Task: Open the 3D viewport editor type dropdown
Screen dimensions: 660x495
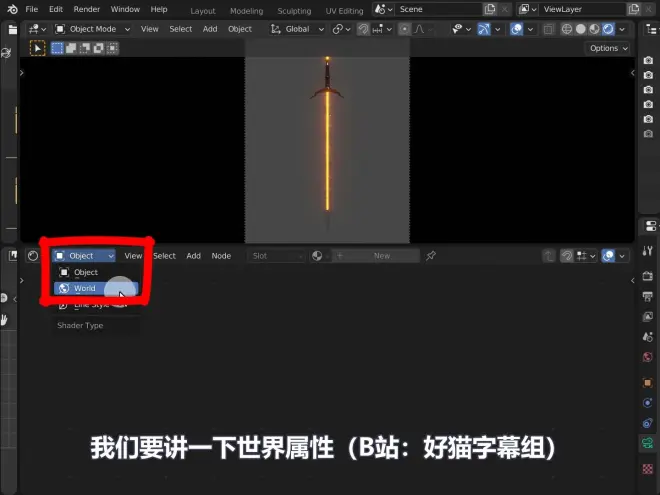Action: pos(37,29)
